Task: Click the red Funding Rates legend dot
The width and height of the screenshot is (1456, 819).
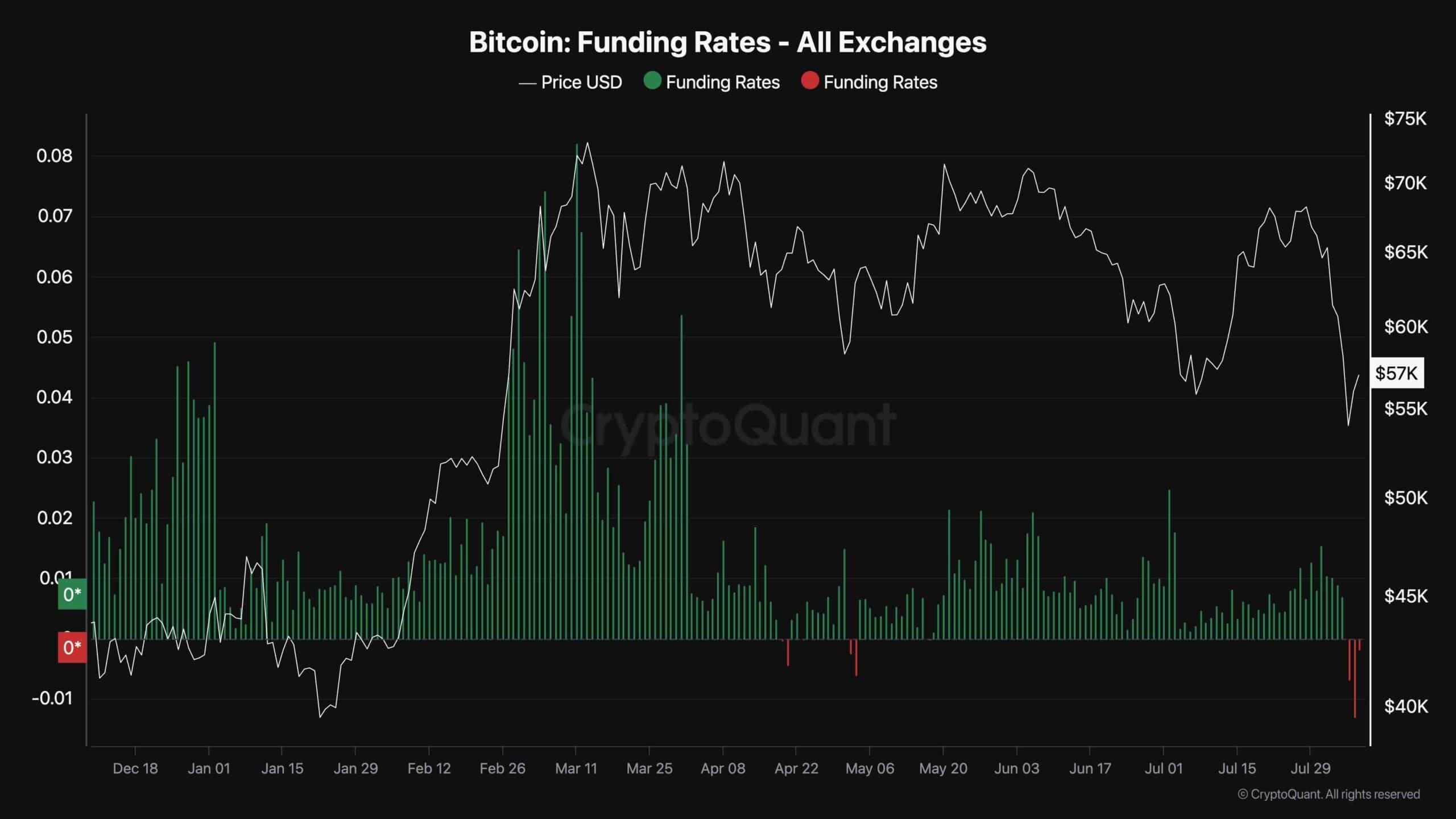Action: point(809,81)
